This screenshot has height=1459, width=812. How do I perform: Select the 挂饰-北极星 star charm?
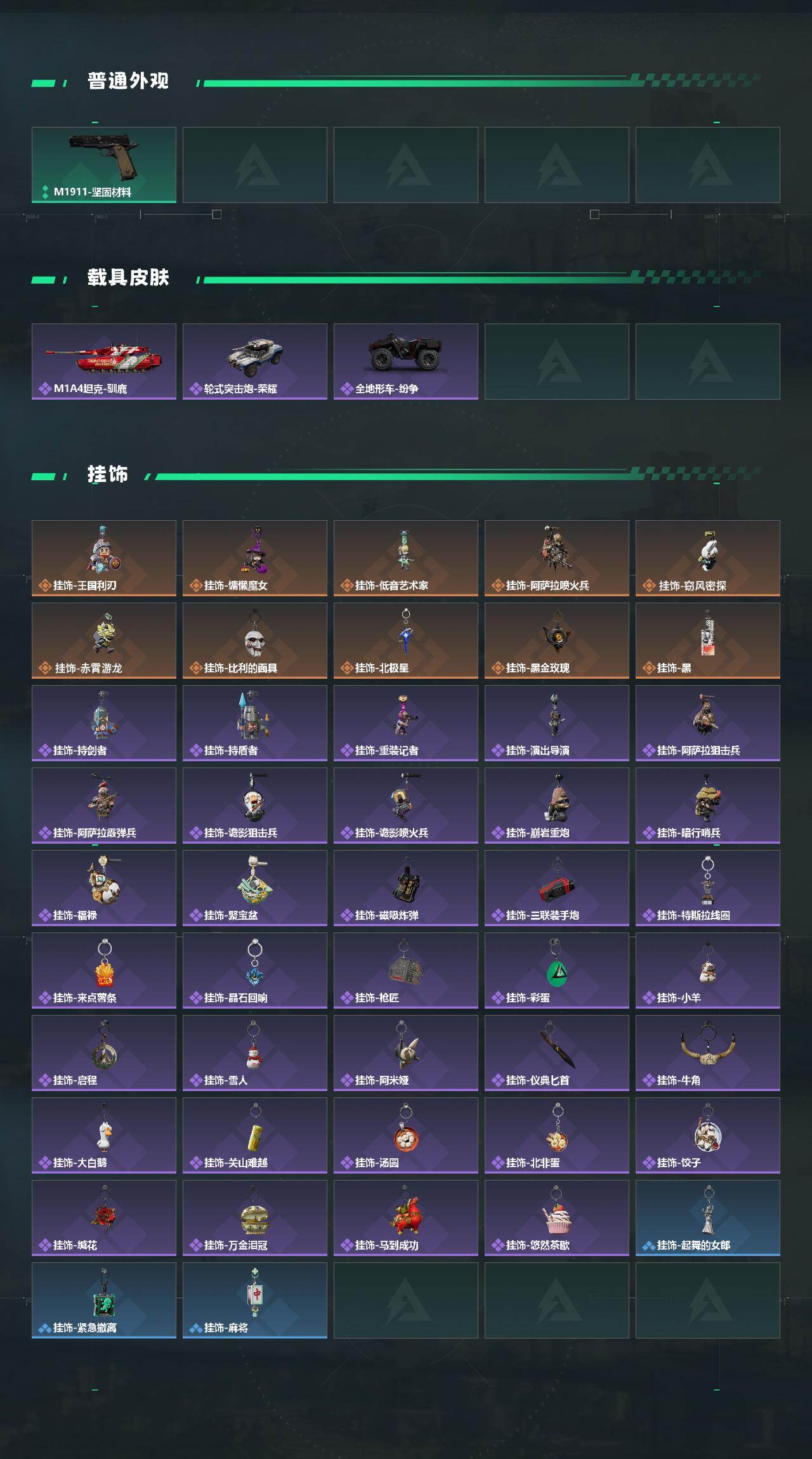[406, 641]
